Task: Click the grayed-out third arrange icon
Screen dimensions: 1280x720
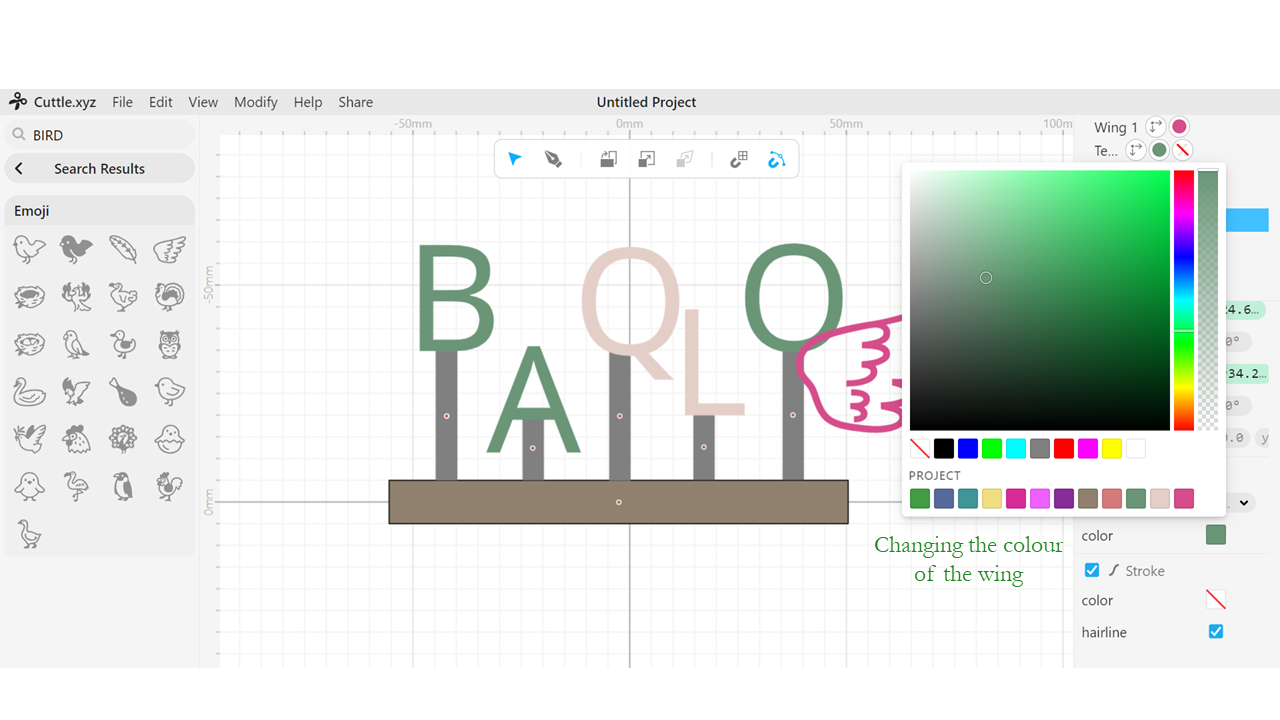Action: point(685,159)
